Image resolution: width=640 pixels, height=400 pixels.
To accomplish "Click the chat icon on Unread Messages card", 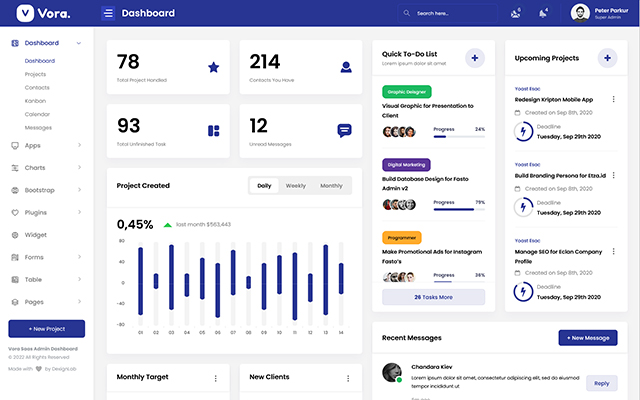I will 344,130.
